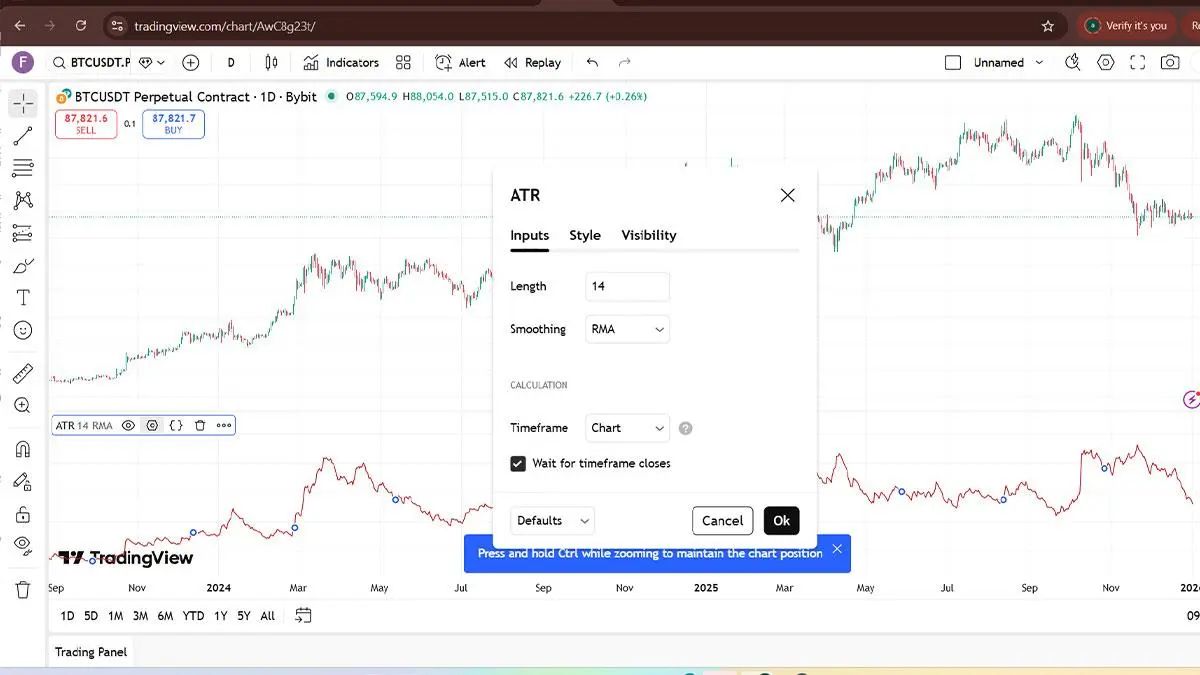Viewport: 1200px width, 675px height.
Task: Open ATR source code braces icon
Action: point(176,425)
